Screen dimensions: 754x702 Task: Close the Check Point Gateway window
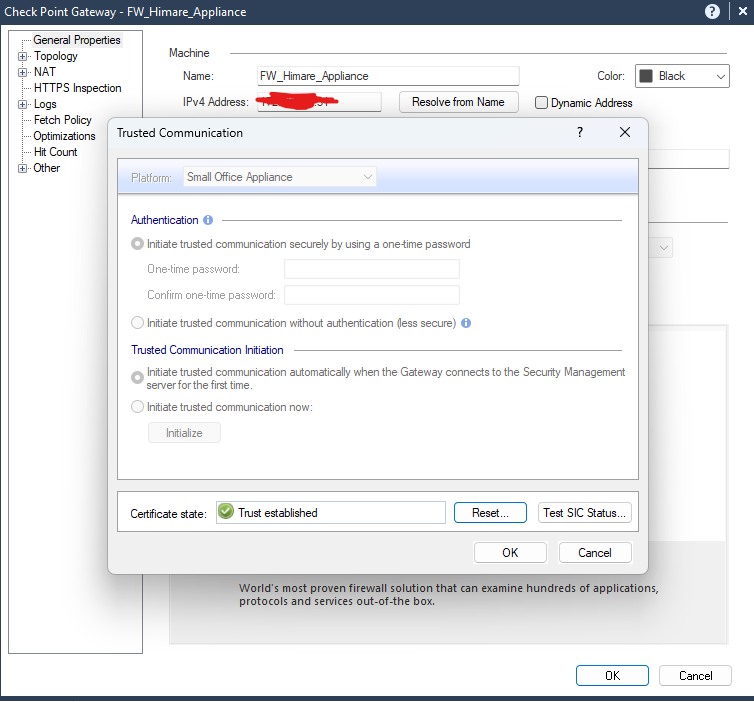click(x=743, y=11)
